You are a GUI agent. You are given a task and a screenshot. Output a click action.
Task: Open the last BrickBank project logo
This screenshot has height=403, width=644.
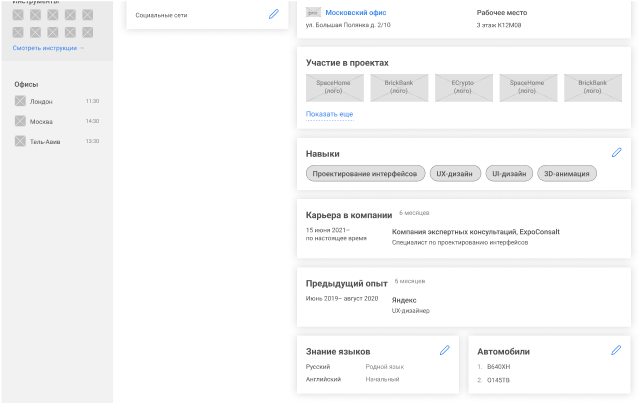coord(592,88)
